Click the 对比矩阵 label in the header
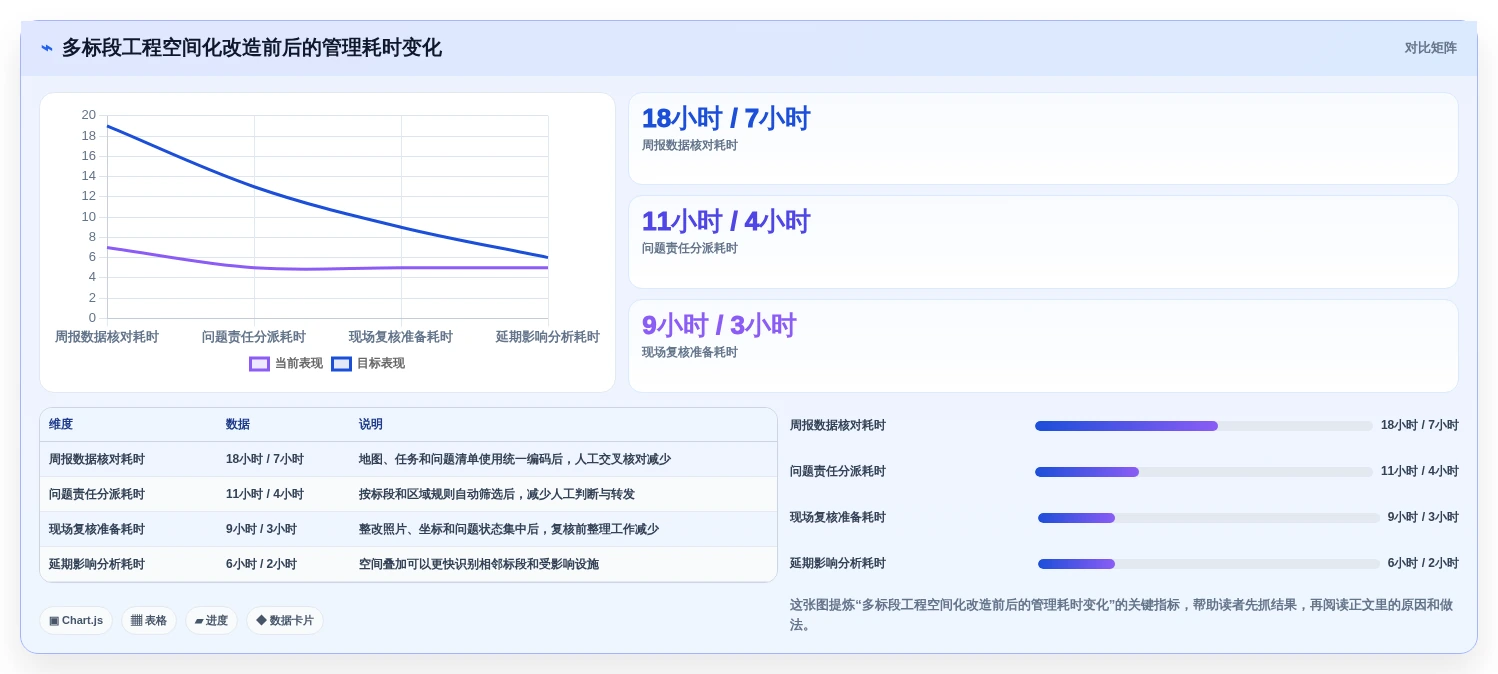 (x=1430, y=48)
